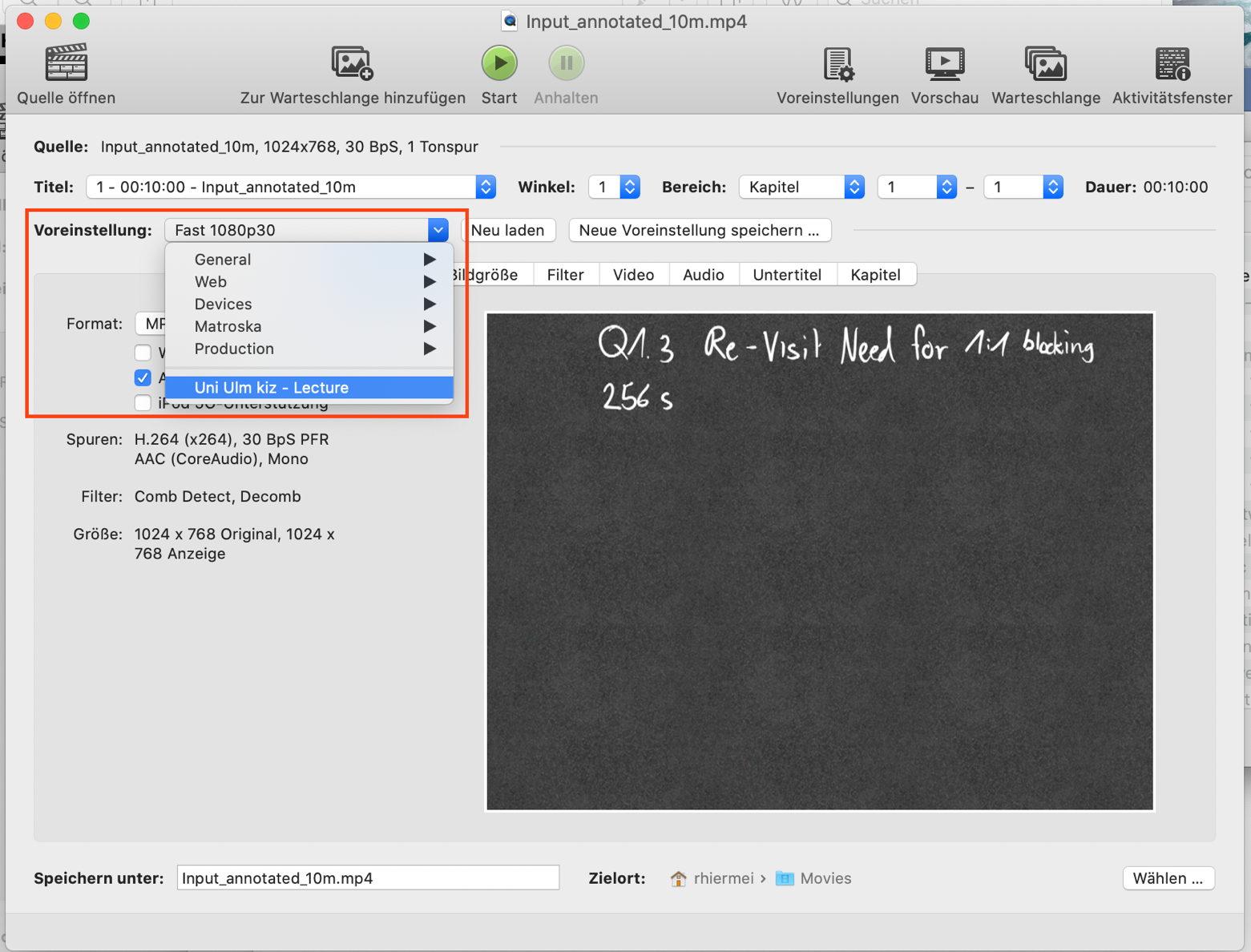Image resolution: width=1251 pixels, height=952 pixels.
Task: Open the Aktivitätsfenster log icon
Action: tap(1172, 64)
